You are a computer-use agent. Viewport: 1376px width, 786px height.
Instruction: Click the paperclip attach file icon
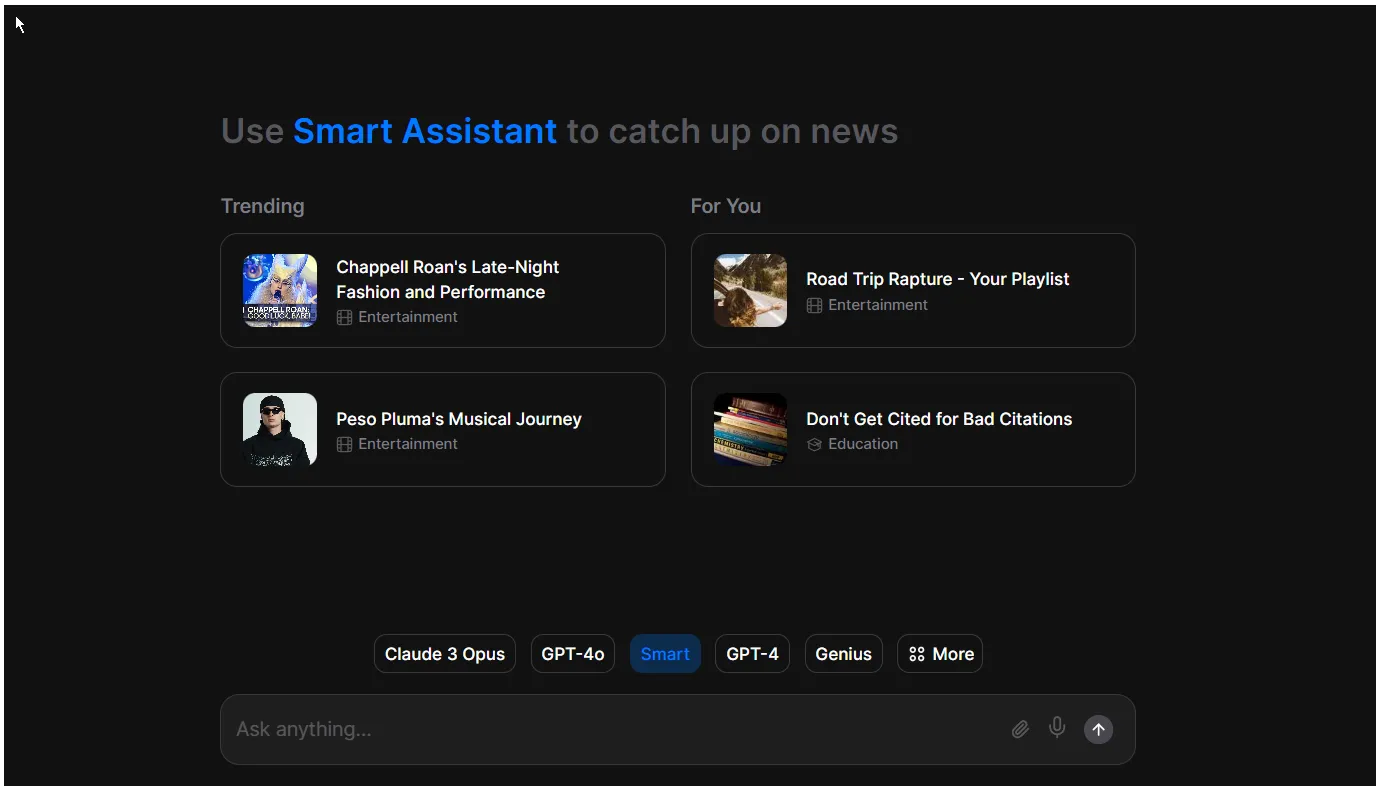[x=1020, y=729]
